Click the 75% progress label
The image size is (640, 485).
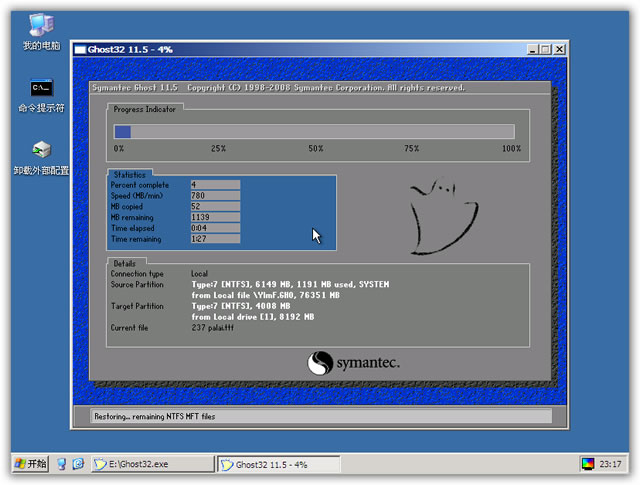[411, 149]
